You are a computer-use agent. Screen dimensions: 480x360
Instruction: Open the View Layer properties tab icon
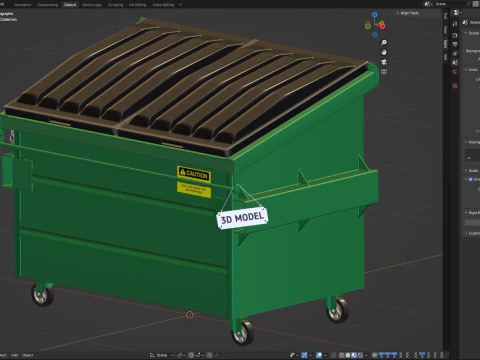click(x=455, y=53)
